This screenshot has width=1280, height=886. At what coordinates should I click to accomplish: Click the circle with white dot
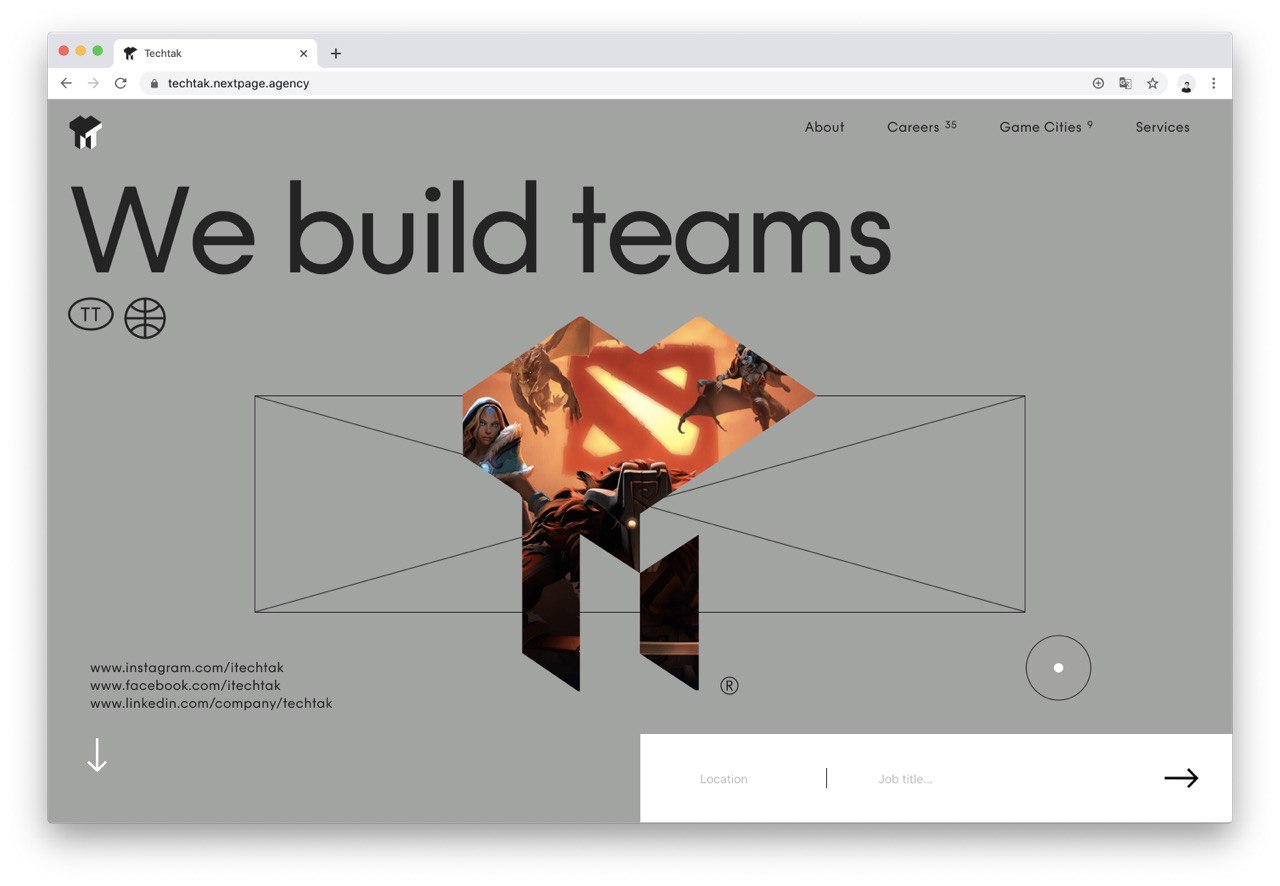tap(1058, 668)
